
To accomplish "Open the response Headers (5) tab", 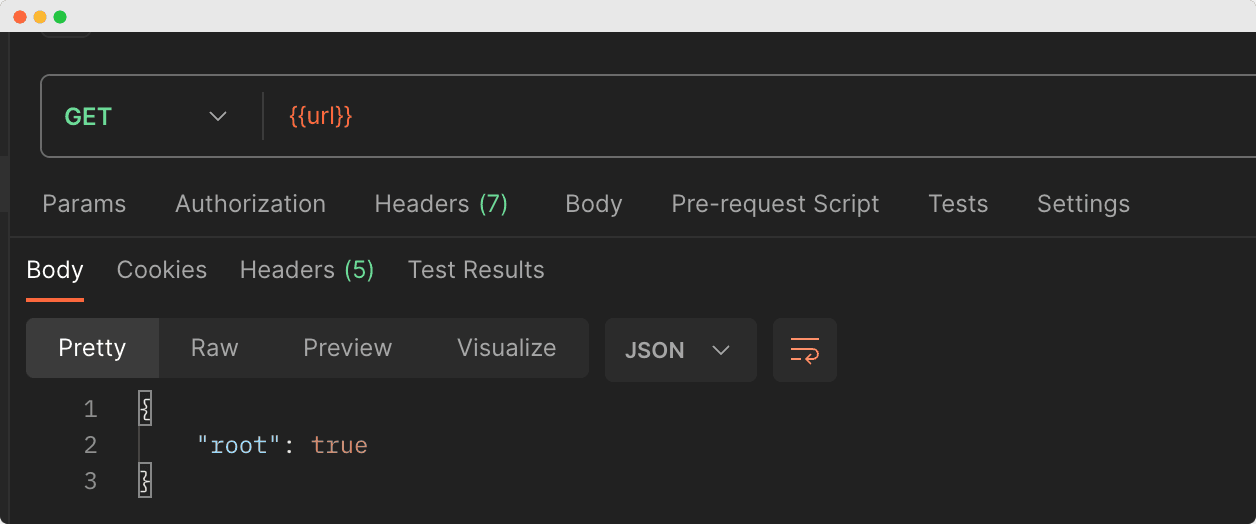I will [x=307, y=270].
